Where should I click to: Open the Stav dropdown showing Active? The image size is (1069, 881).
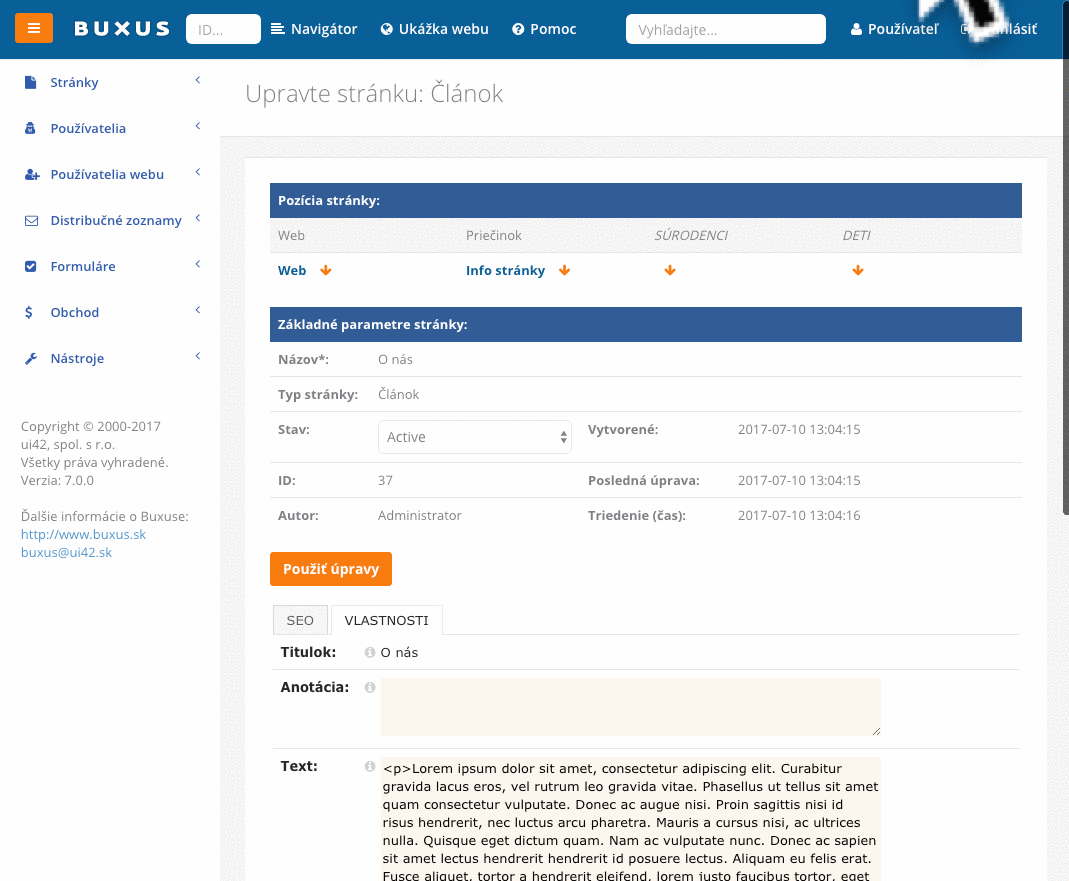coord(474,437)
